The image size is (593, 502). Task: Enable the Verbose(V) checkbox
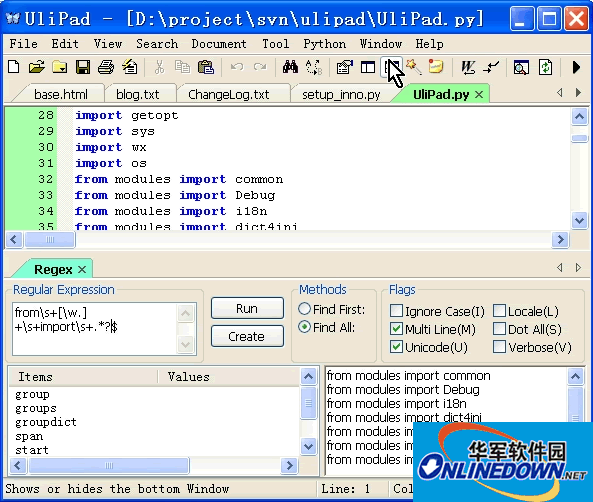coord(499,347)
